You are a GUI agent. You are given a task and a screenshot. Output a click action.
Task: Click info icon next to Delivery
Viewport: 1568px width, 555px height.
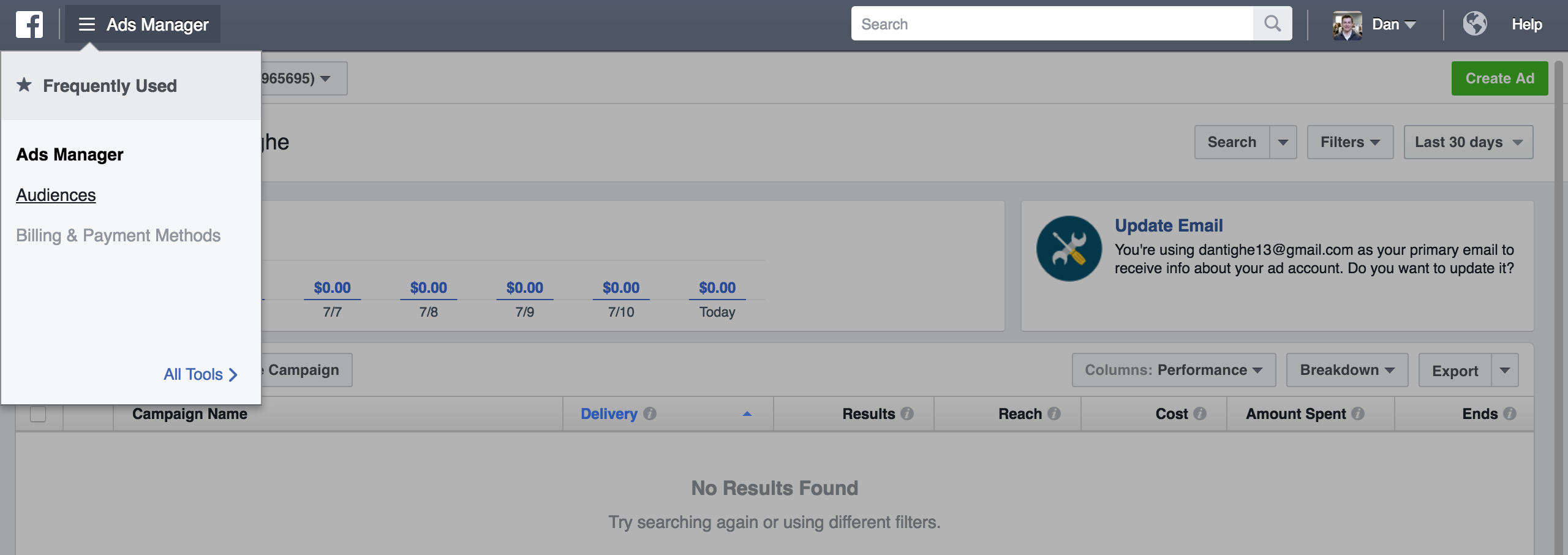click(x=650, y=414)
